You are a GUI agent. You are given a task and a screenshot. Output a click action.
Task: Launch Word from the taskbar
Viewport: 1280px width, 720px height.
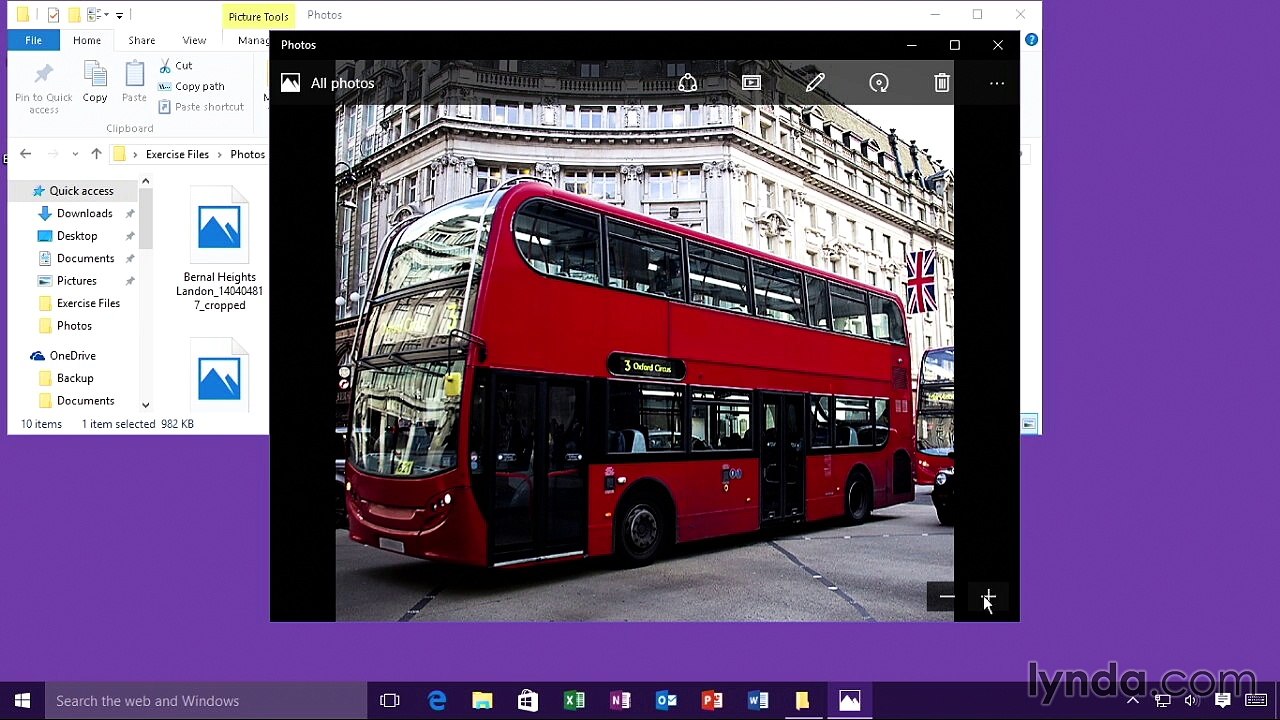click(757, 701)
